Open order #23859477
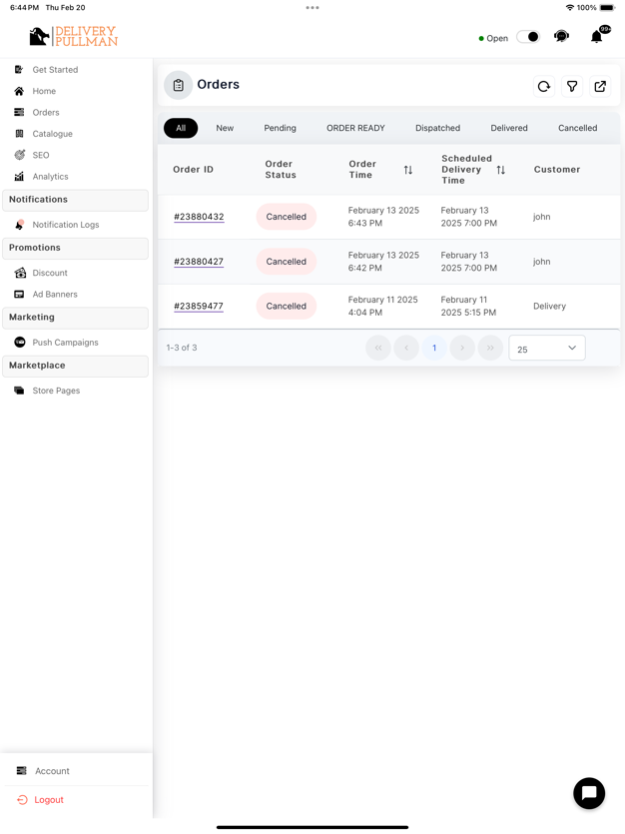Image resolution: width=625 pixels, height=834 pixels. (198, 306)
